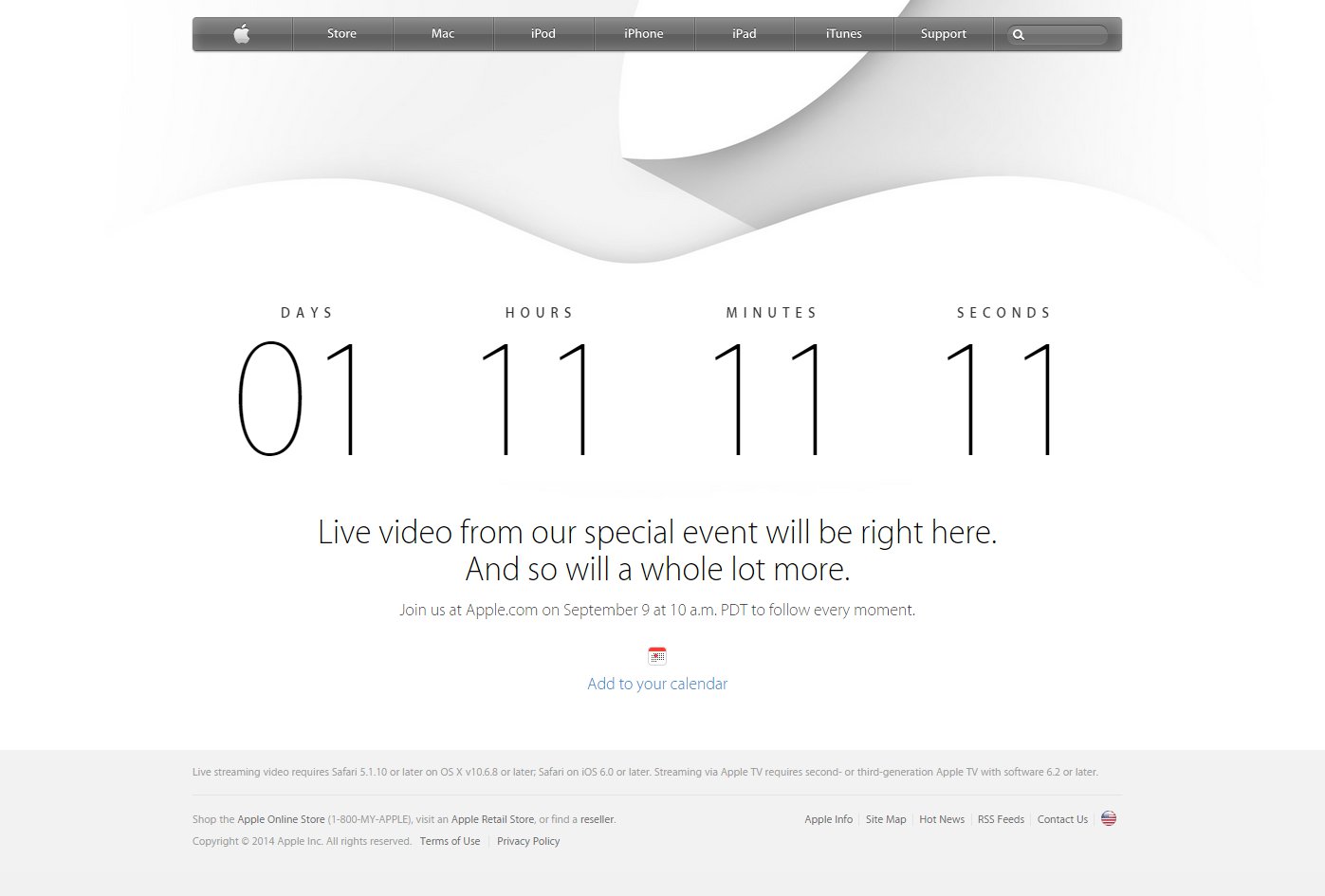Click the 'And so will a whole lot more.' line
The height and width of the screenshot is (896, 1325).
[657, 569]
